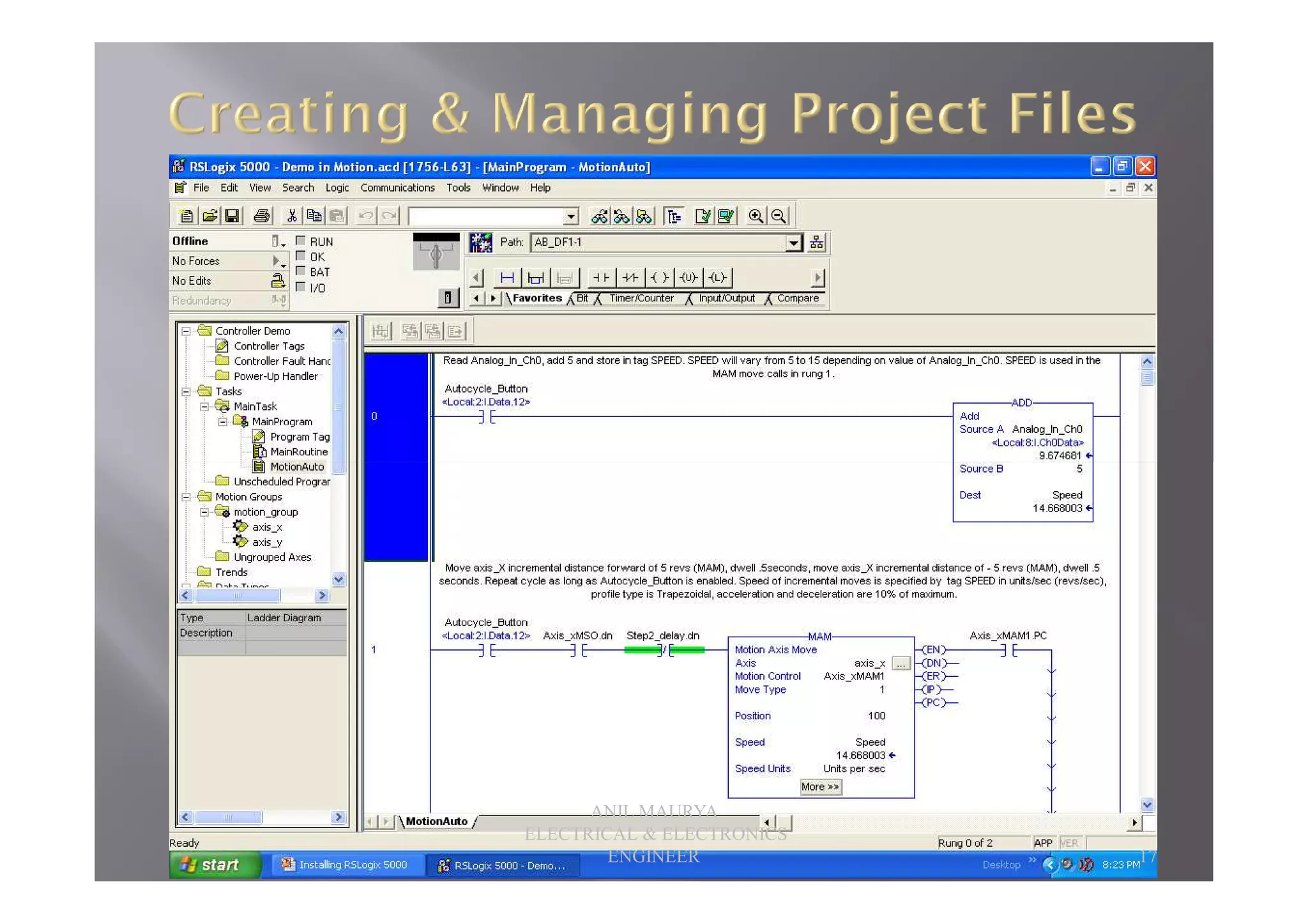This screenshot has height=924, width=1308.
Task: Click the More >> button in MAM block
Action: (820, 787)
